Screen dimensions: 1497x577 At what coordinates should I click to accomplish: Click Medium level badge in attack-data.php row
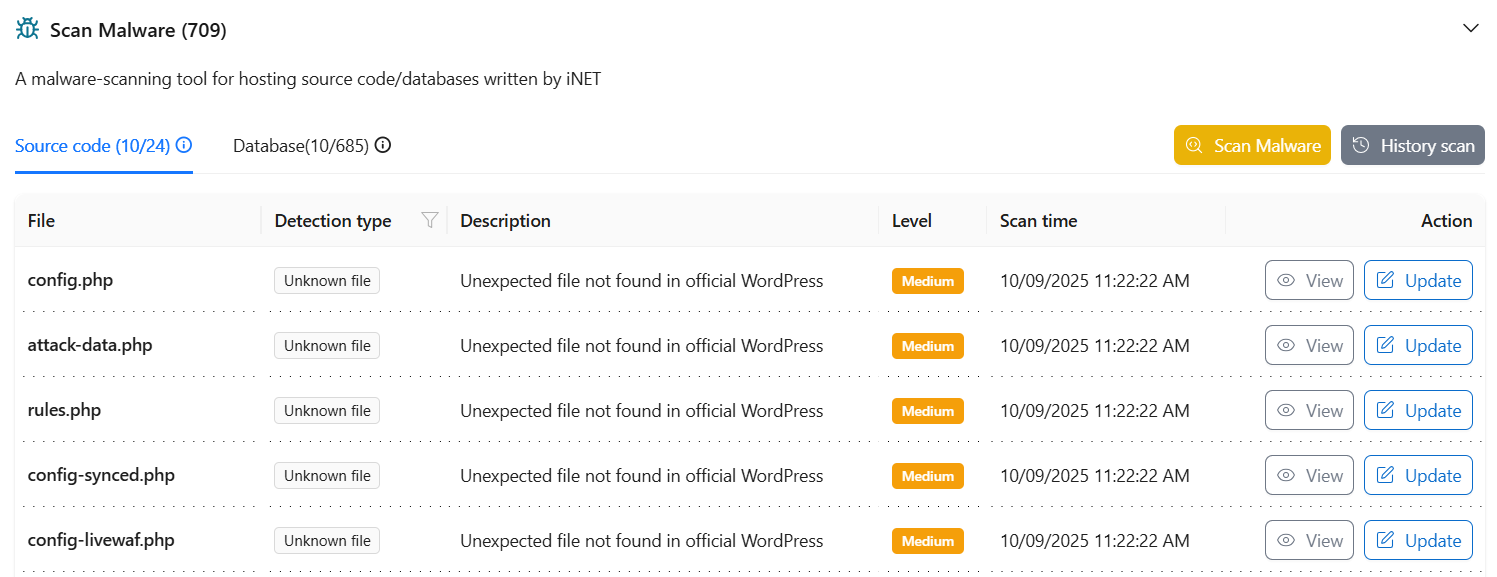(928, 346)
